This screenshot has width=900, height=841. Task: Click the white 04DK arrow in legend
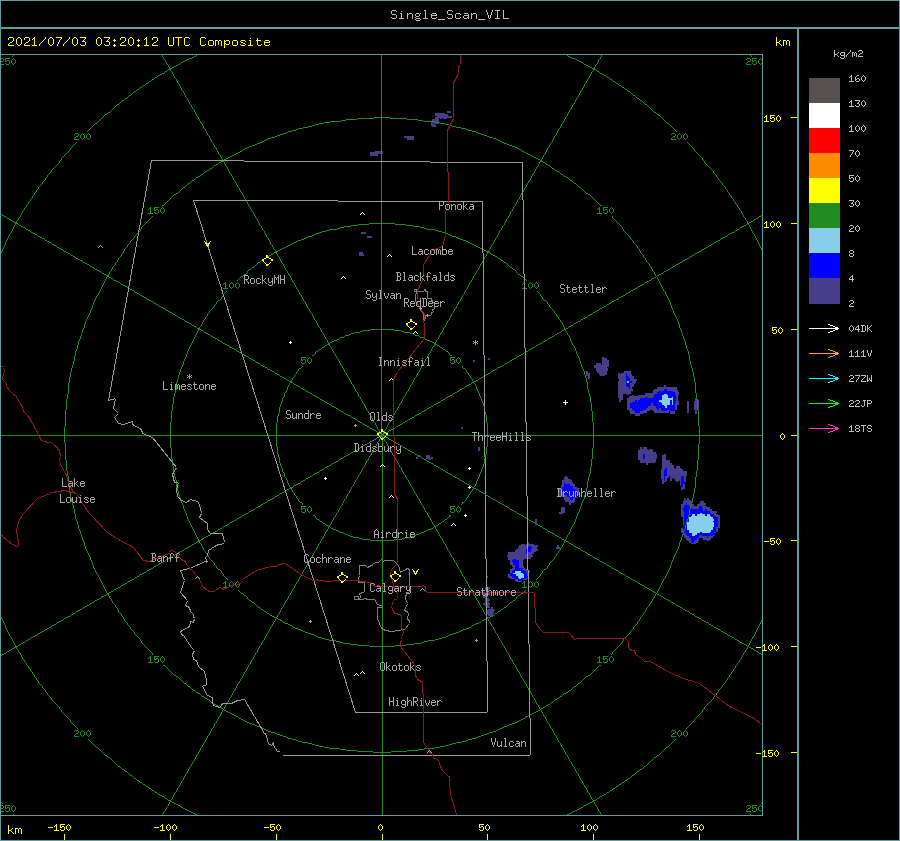point(824,328)
